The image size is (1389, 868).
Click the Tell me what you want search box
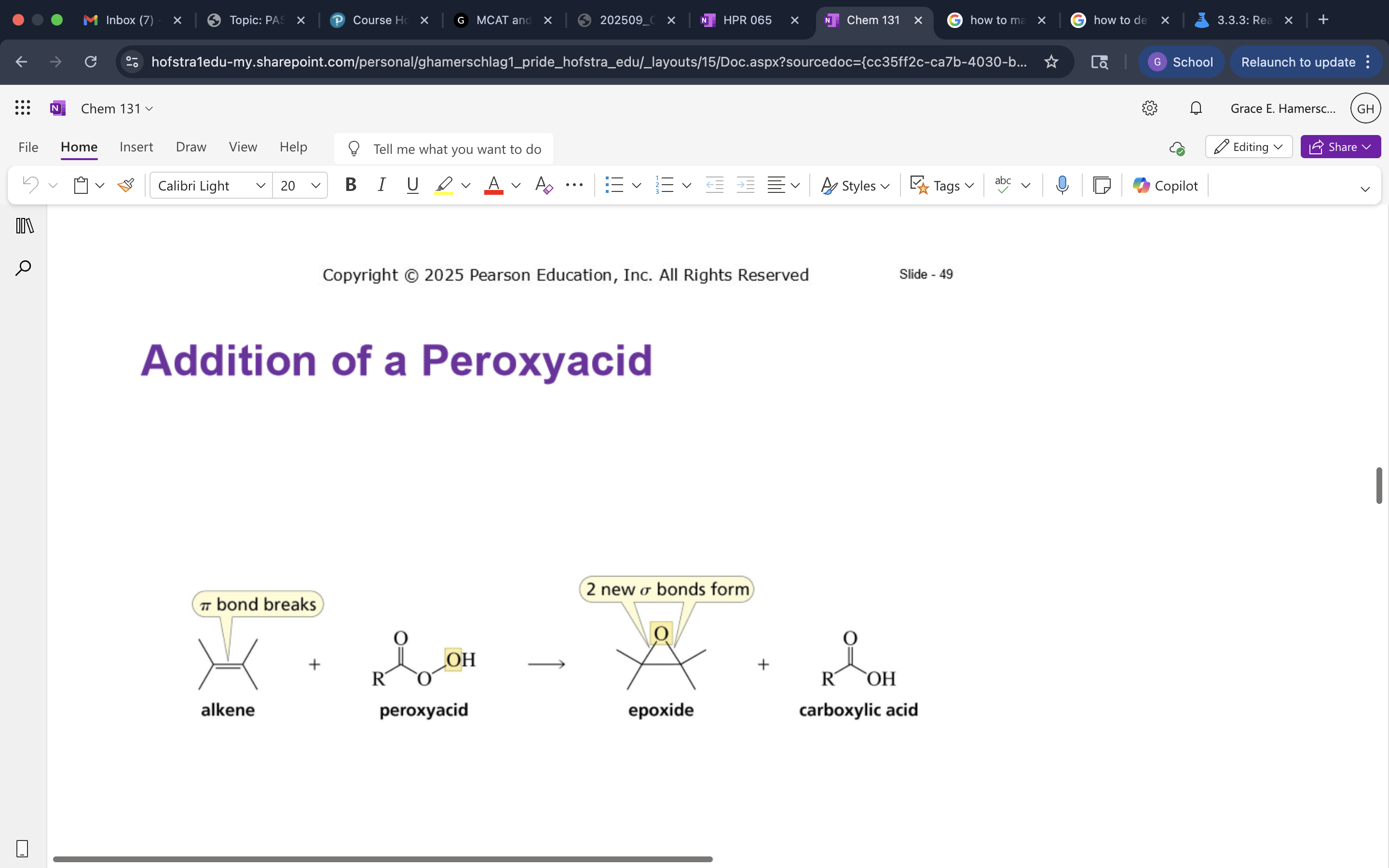457,149
